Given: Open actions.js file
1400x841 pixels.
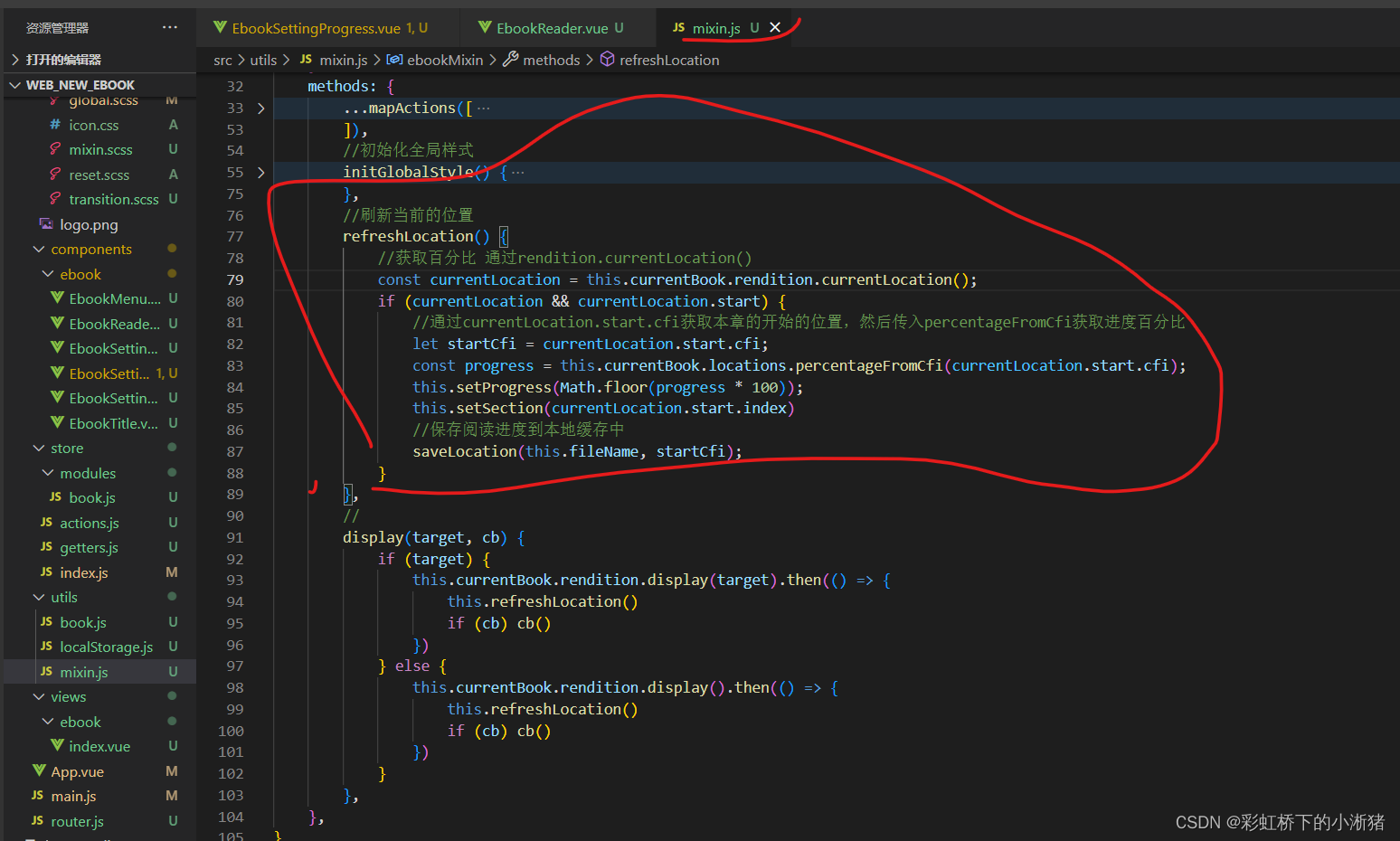Looking at the screenshot, I should [90, 523].
